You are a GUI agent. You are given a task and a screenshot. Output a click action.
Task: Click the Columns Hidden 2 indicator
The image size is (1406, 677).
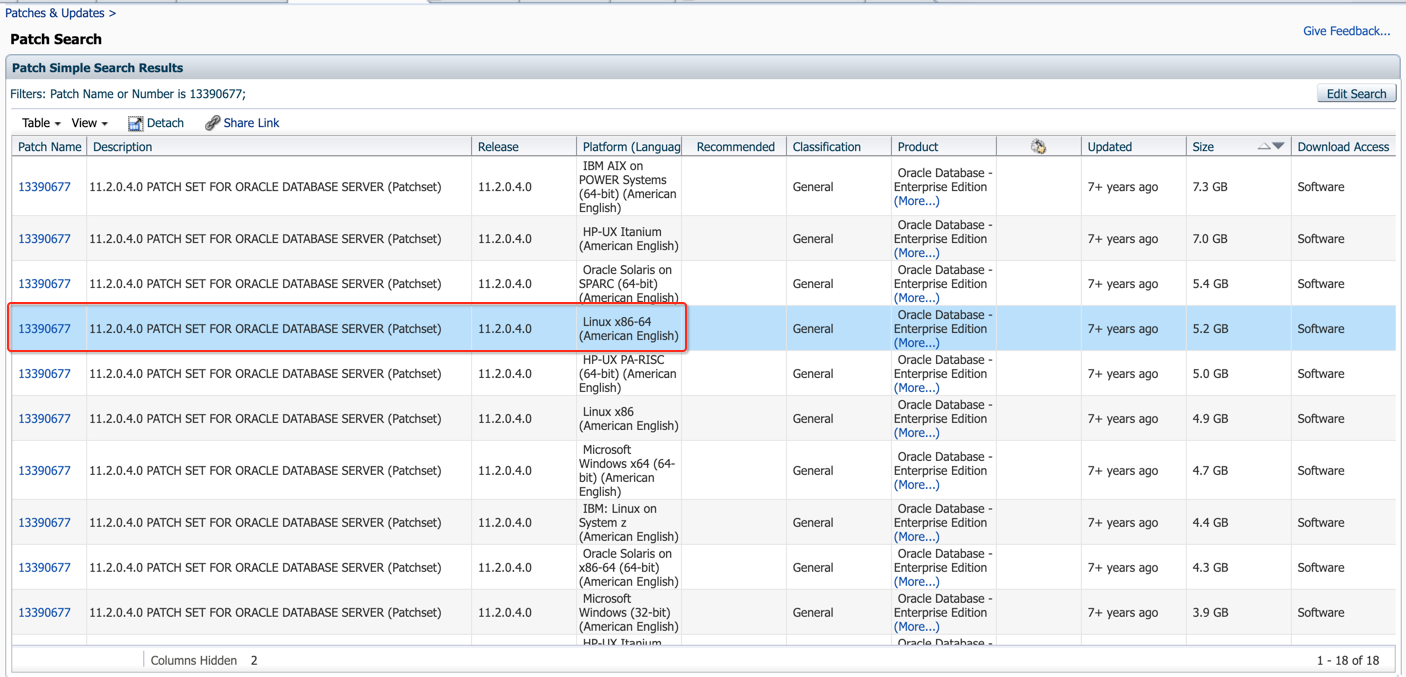point(204,661)
